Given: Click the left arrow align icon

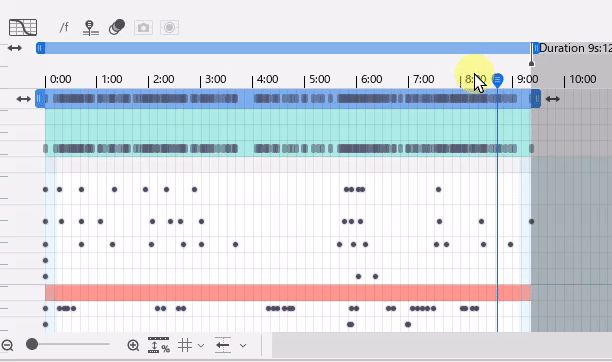Looking at the screenshot, I should pos(223,345).
